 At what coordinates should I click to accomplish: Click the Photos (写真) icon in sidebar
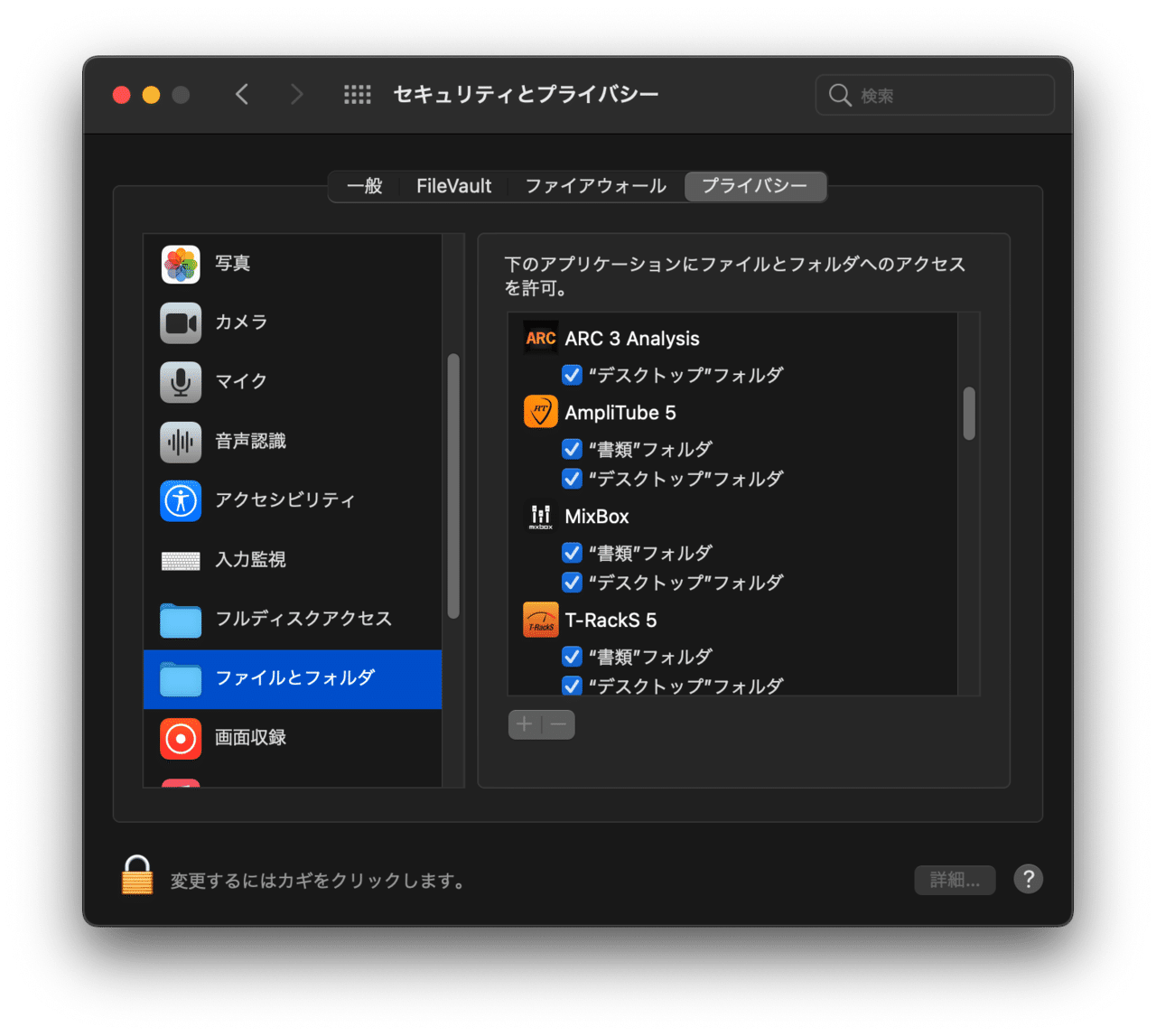[181, 264]
